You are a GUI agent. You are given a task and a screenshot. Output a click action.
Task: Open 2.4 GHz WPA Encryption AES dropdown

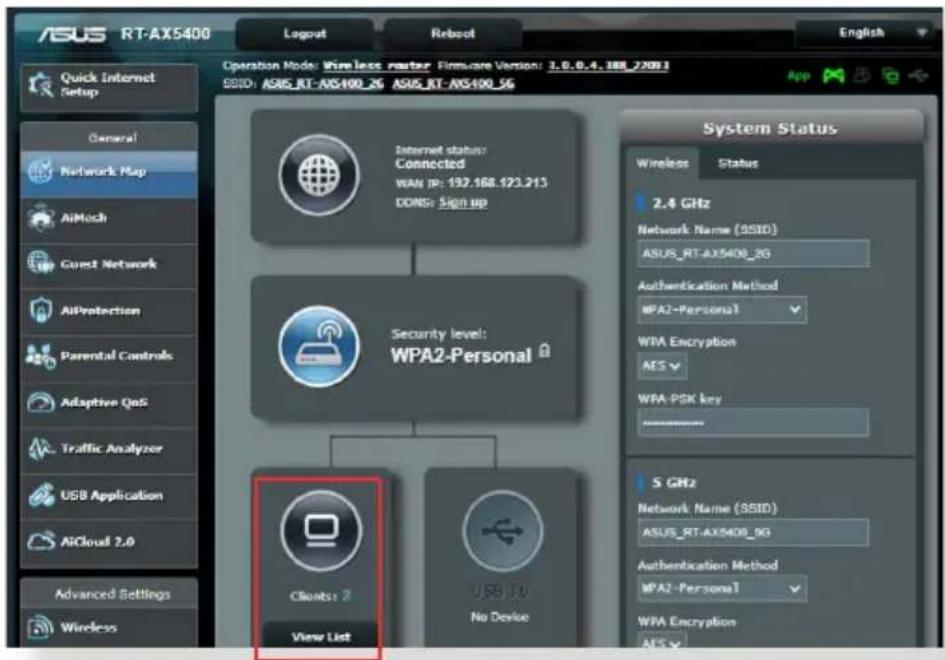[x=661, y=366]
